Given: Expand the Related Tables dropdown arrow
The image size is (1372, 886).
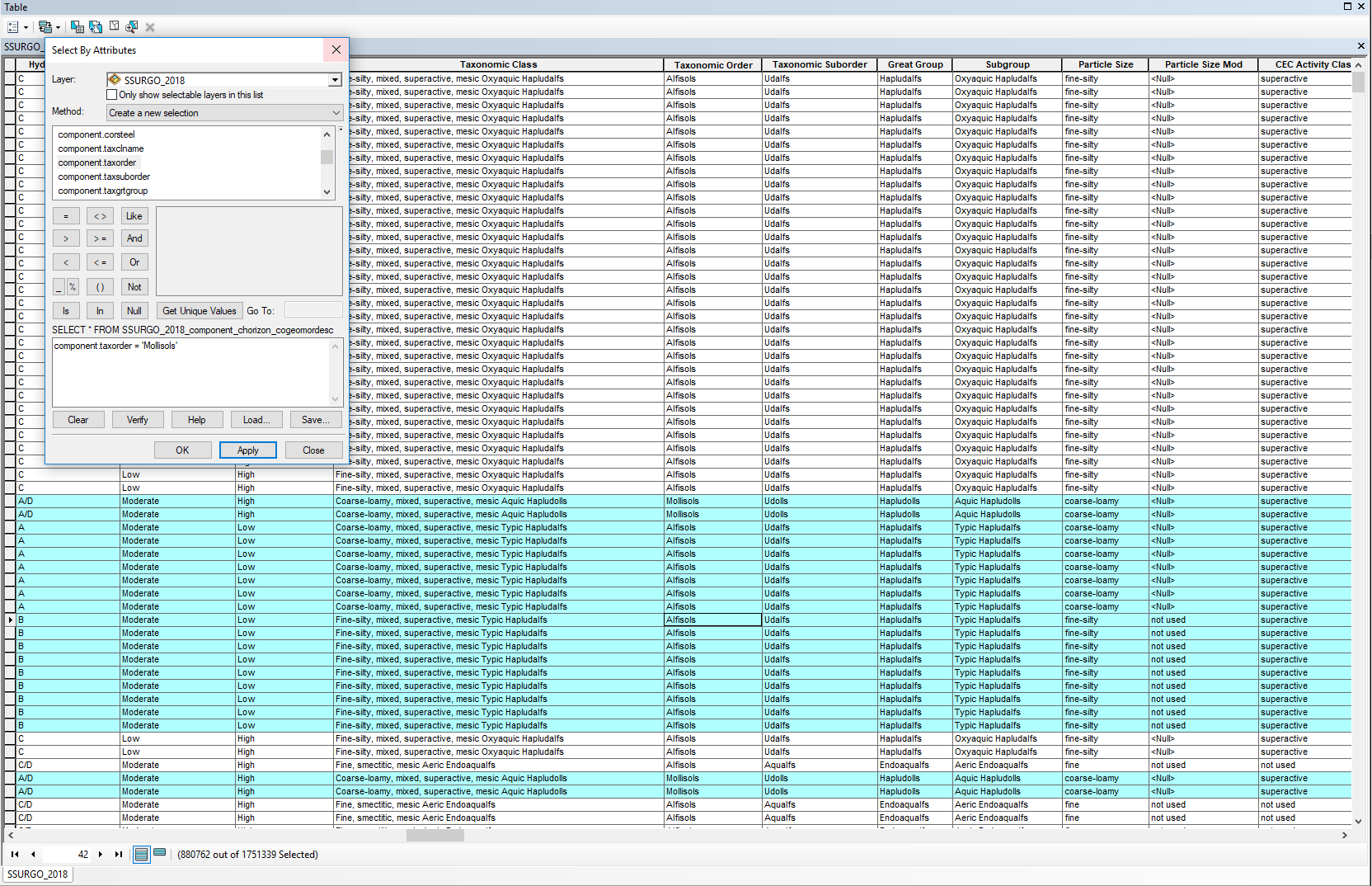Looking at the screenshot, I should [x=58, y=28].
